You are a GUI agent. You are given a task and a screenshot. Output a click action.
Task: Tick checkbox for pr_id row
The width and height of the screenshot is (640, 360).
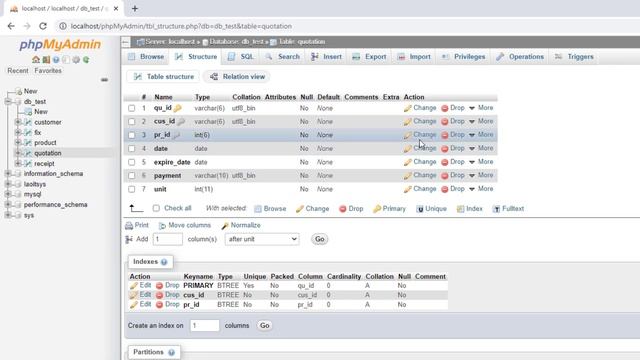(131, 135)
